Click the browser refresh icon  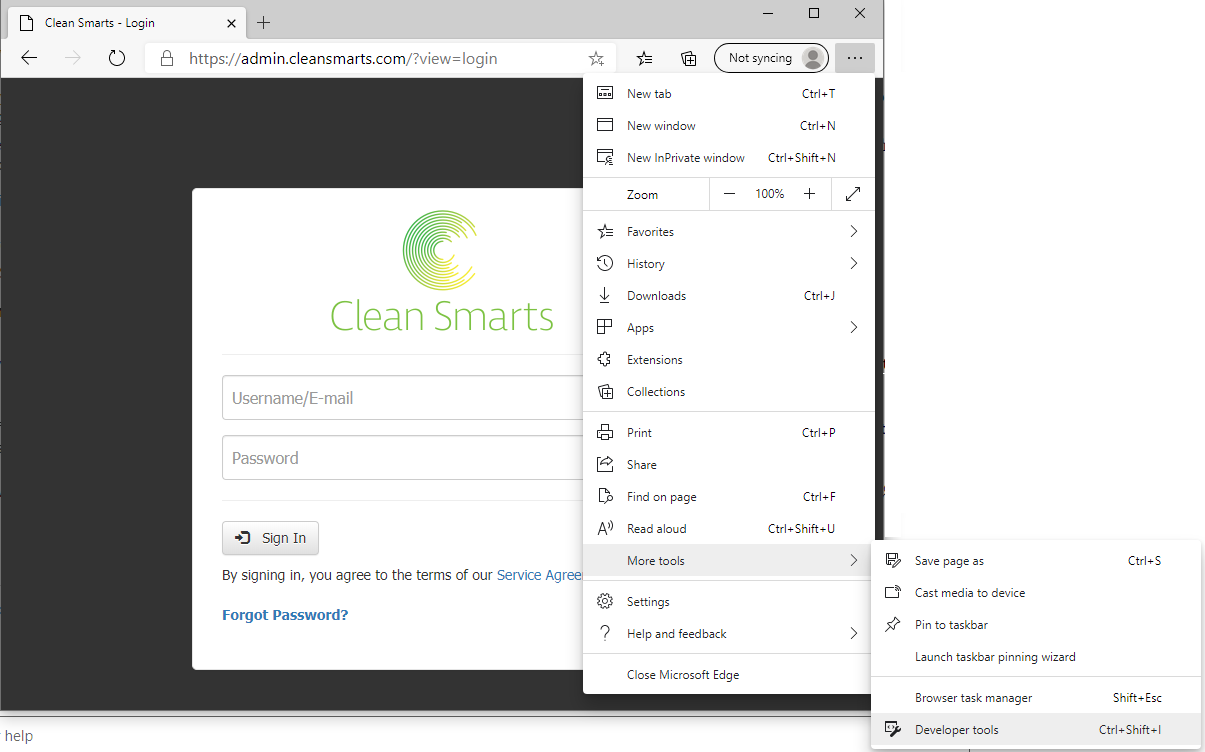click(x=116, y=58)
